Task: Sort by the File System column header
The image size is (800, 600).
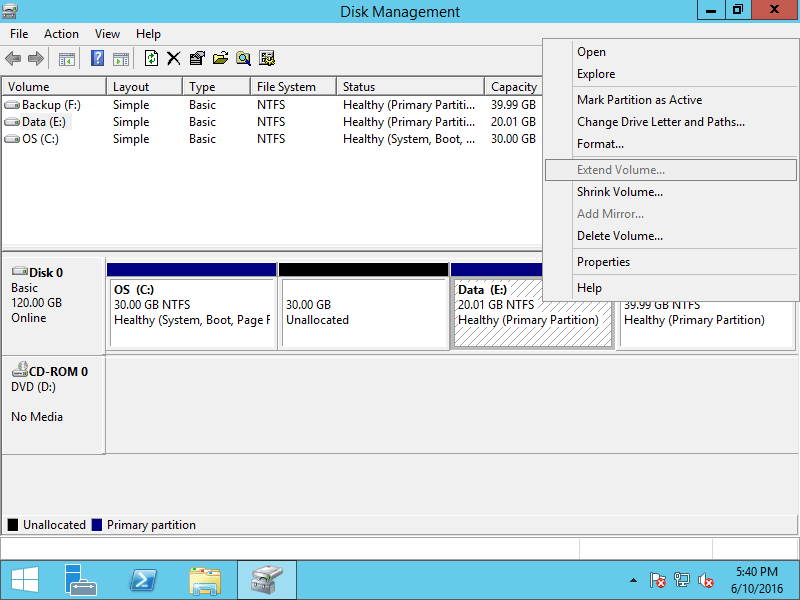Action: (x=294, y=87)
